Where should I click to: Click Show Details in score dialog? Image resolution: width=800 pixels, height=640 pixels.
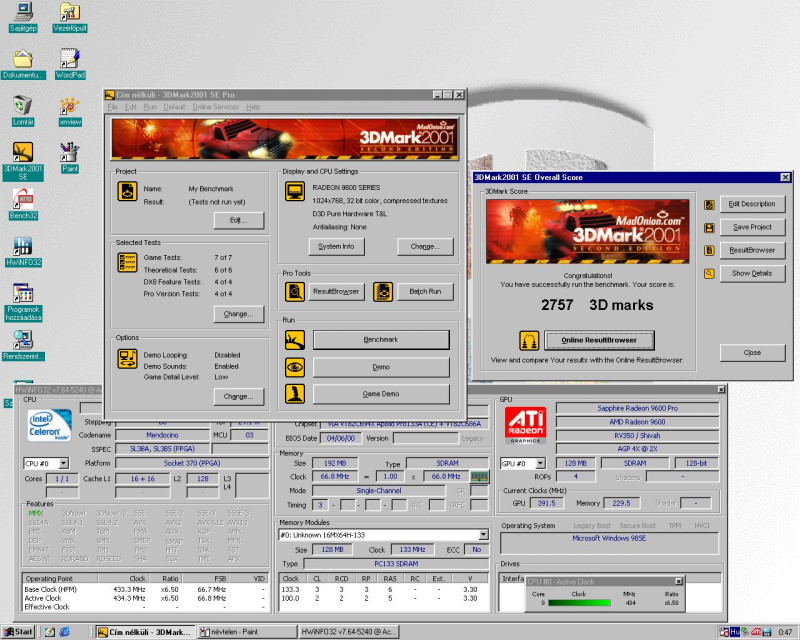753,274
